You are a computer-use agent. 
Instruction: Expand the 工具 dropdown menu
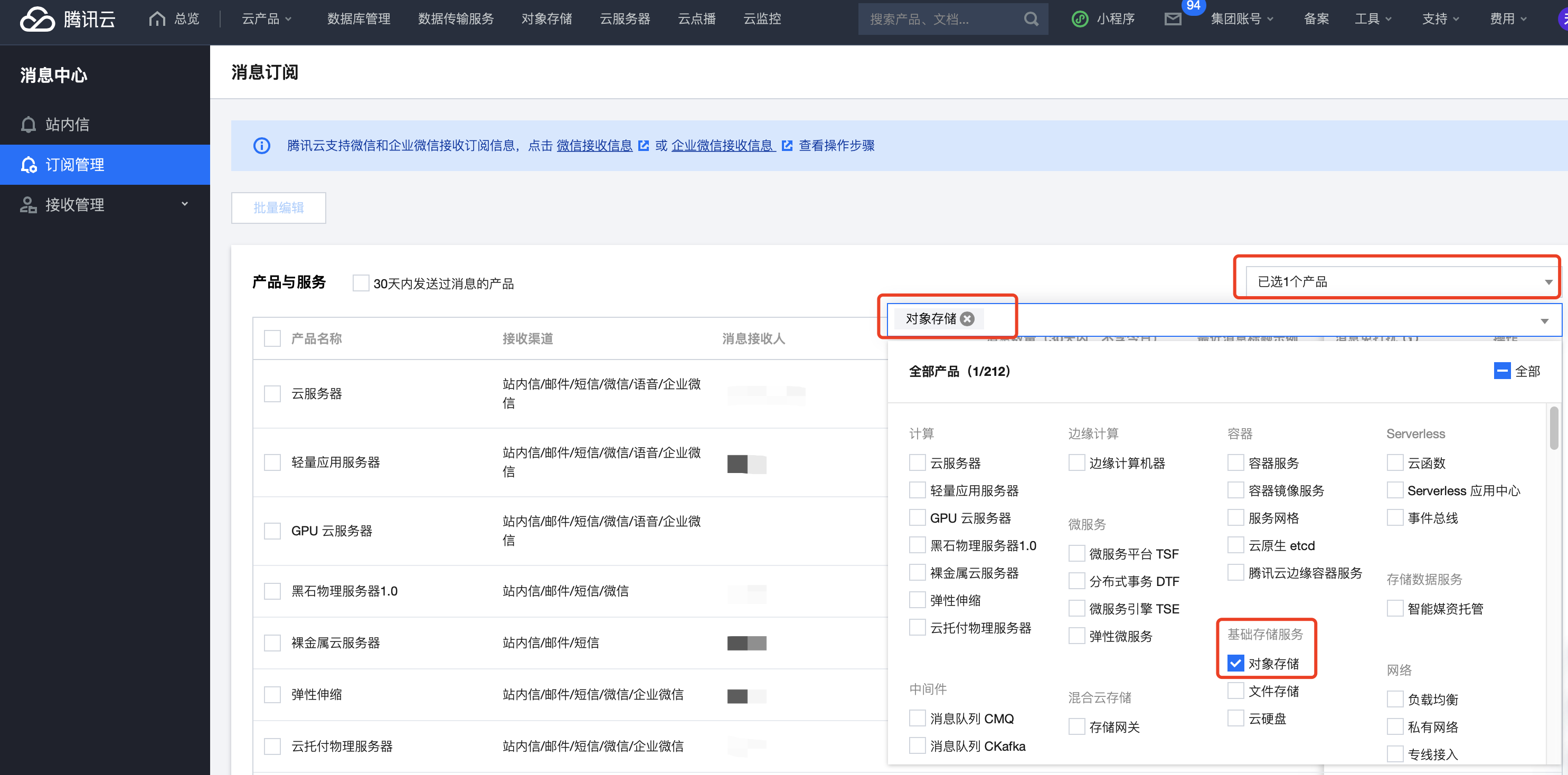pos(1373,19)
